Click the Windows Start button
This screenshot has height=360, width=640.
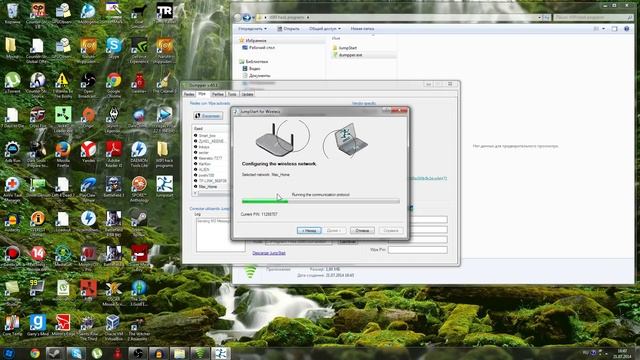click(9, 353)
